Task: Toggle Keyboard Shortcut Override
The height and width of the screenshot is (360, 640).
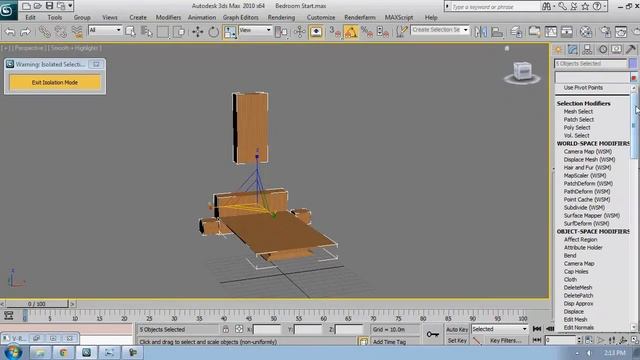Action: tap(316, 31)
